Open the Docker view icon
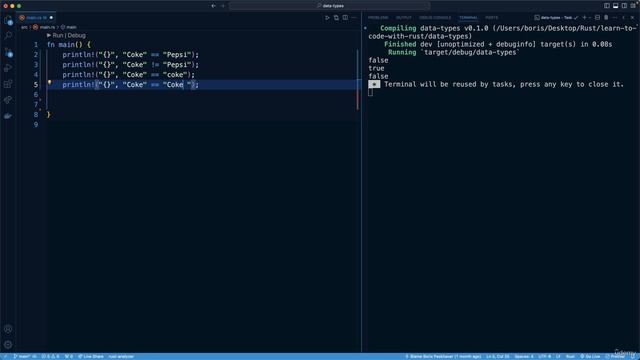The width and height of the screenshot is (640, 360). pos(8,116)
